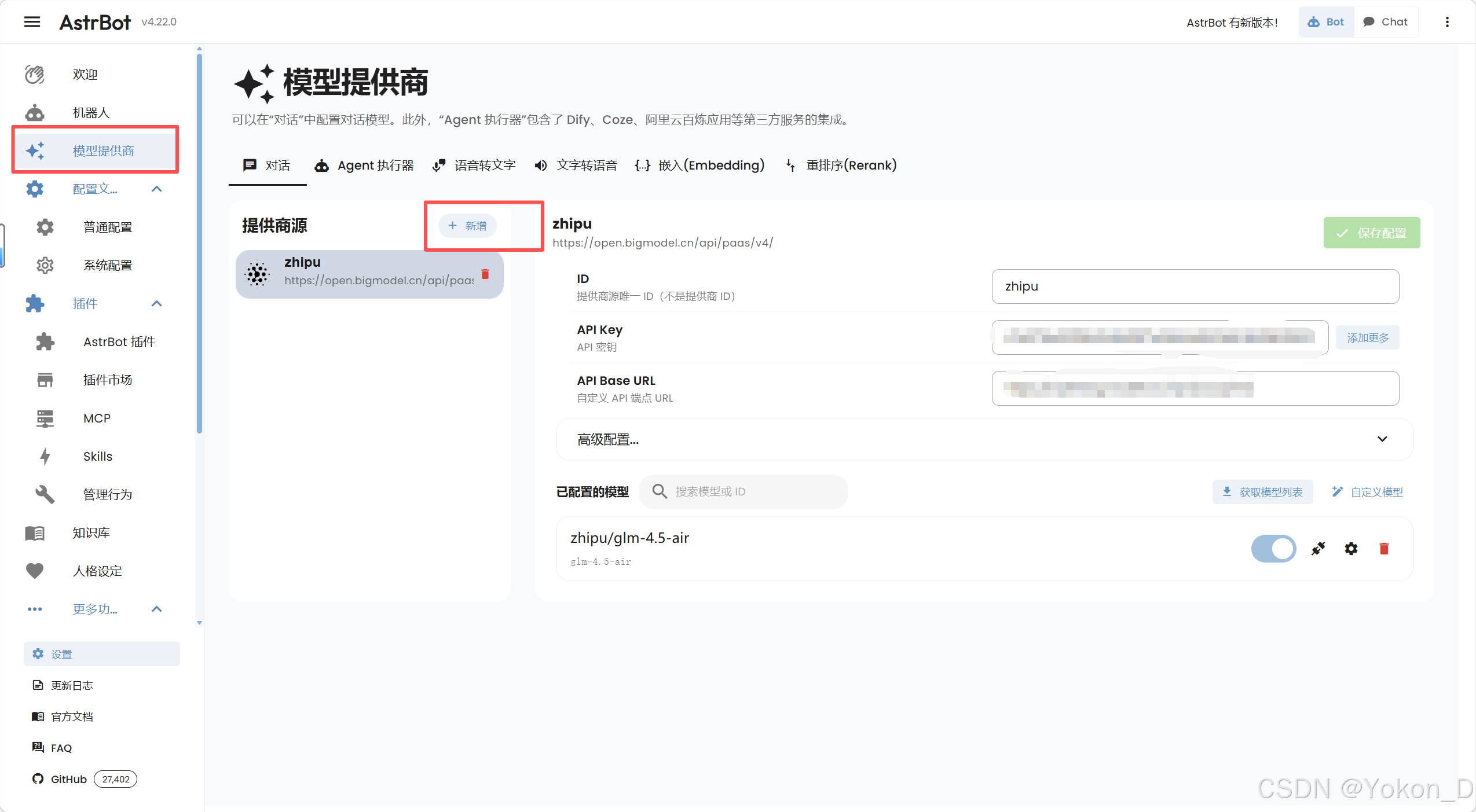The height and width of the screenshot is (812, 1476).
Task: Click the 新增 provider button
Action: tap(467, 226)
